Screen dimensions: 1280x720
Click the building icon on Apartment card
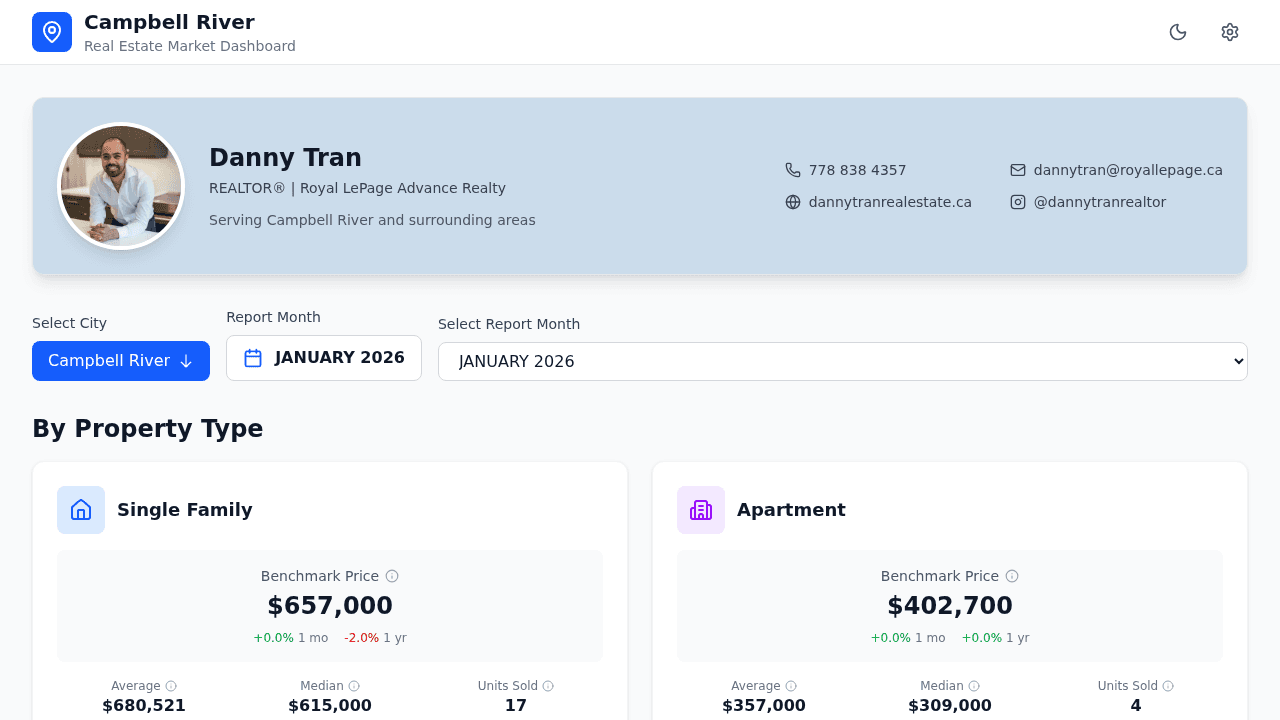point(700,510)
